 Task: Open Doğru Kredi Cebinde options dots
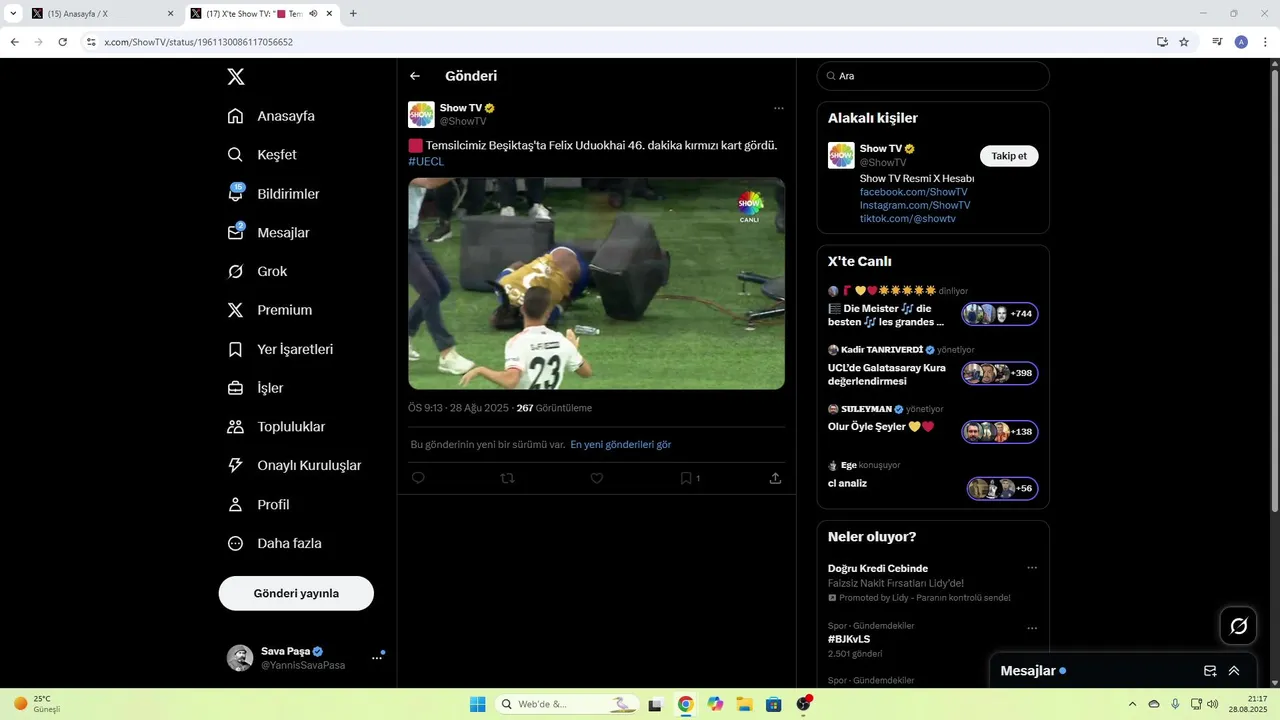click(1032, 568)
